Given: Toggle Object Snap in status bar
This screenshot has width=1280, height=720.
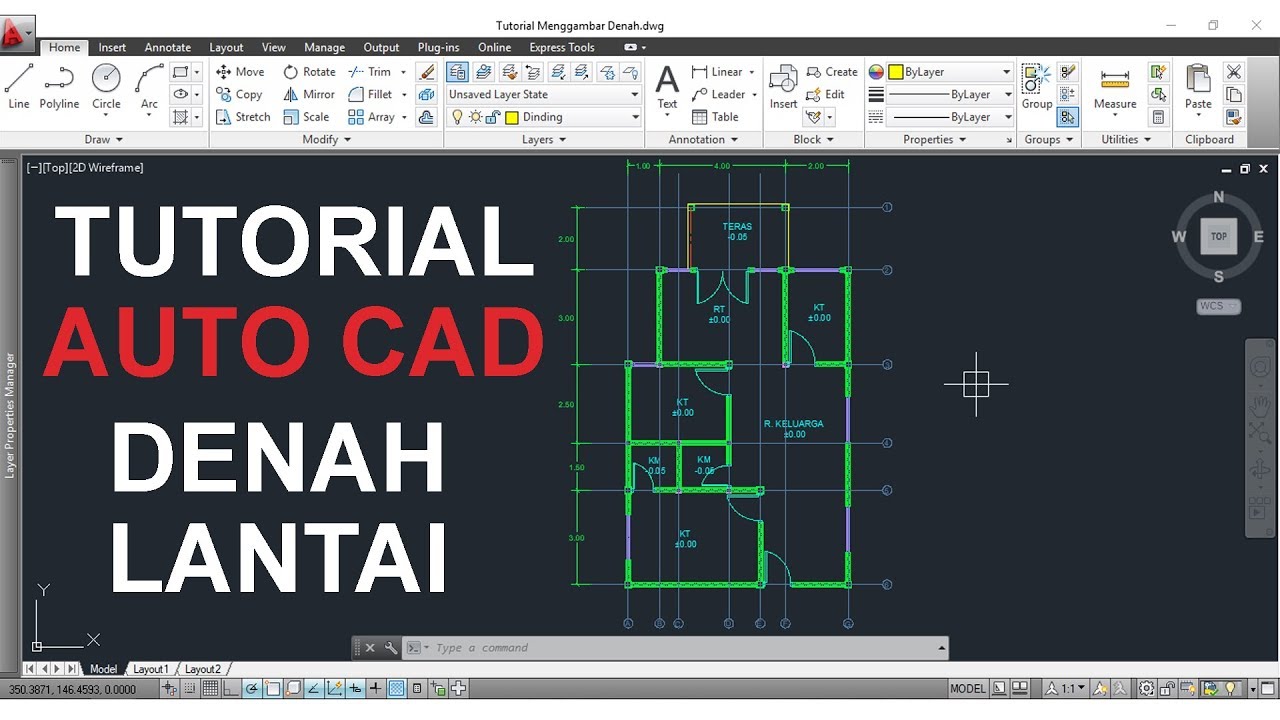Looking at the screenshot, I should click(x=272, y=688).
